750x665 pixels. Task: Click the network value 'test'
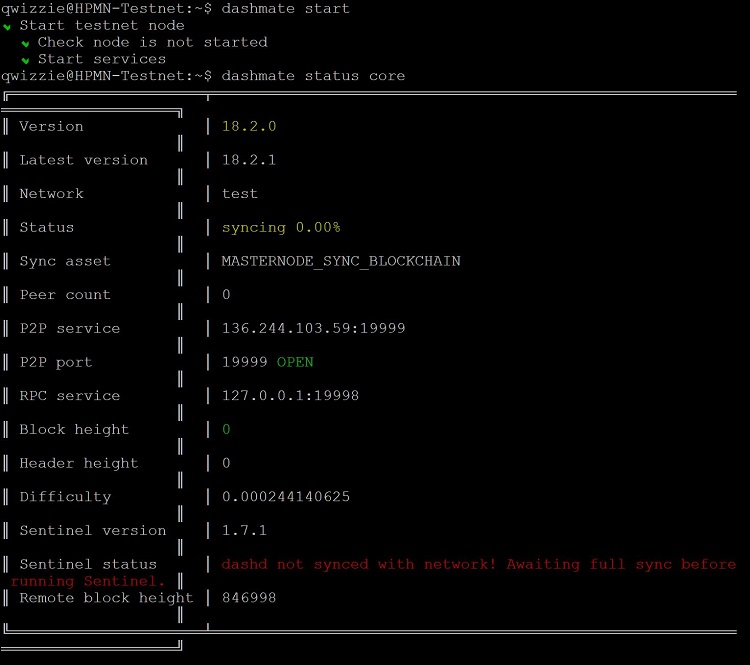pos(240,193)
